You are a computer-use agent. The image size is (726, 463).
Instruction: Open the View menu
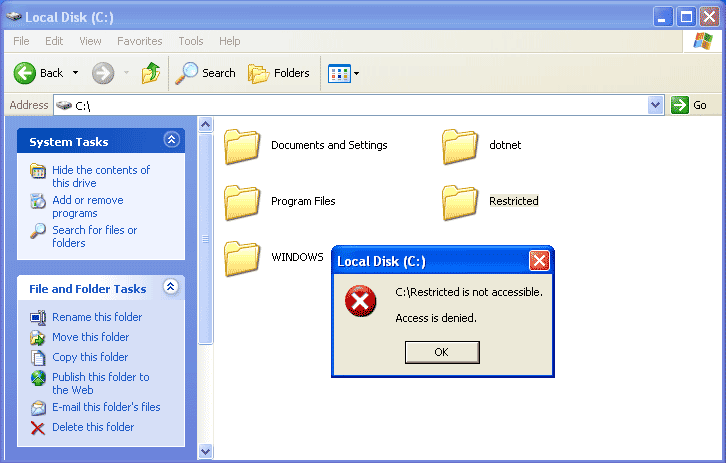pyautogui.click(x=90, y=41)
